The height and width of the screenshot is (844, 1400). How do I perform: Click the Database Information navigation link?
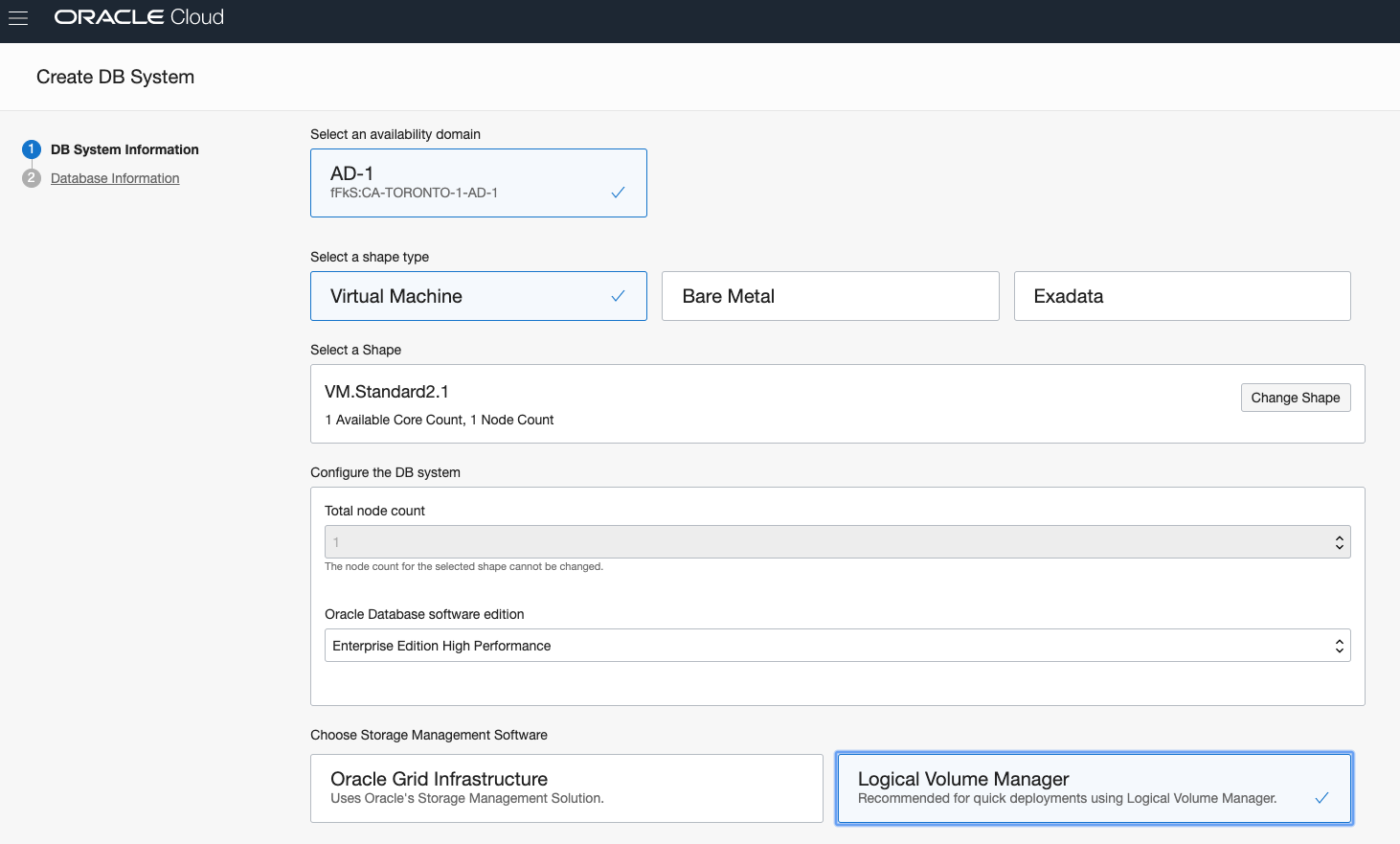pyautogui.click(x=114, y=178)
